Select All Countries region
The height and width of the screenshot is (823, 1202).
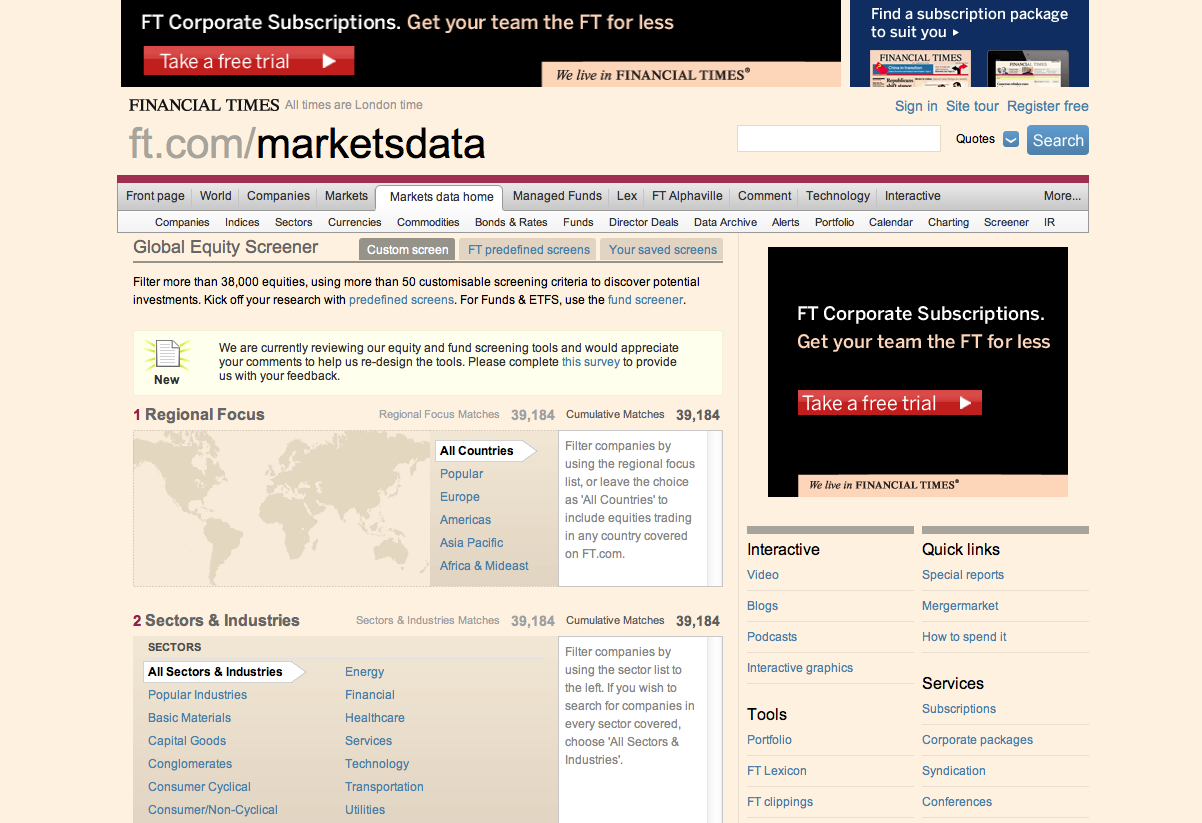pos(486,451)
